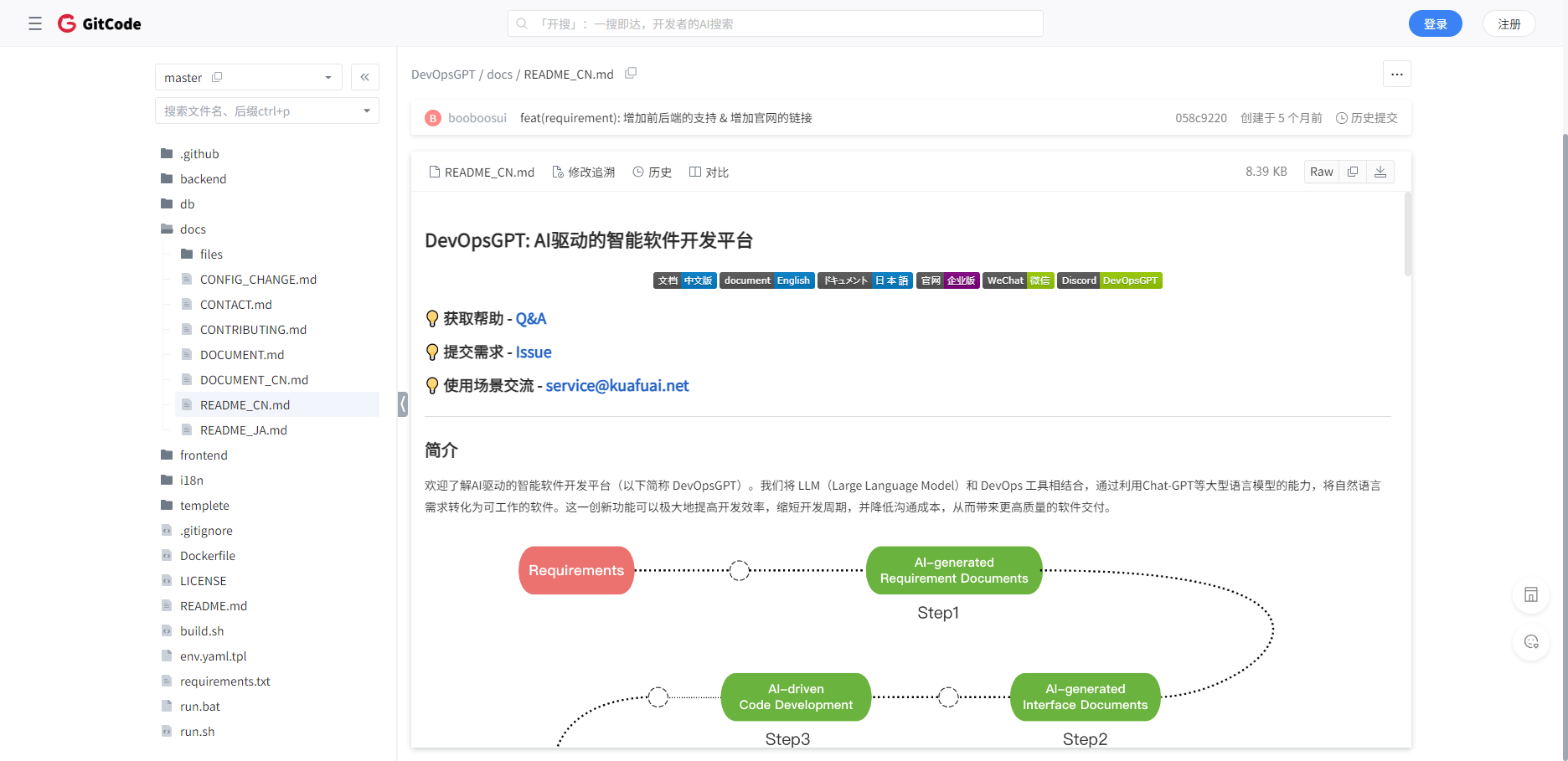Open the master branch dropdown

pos(328,76)
